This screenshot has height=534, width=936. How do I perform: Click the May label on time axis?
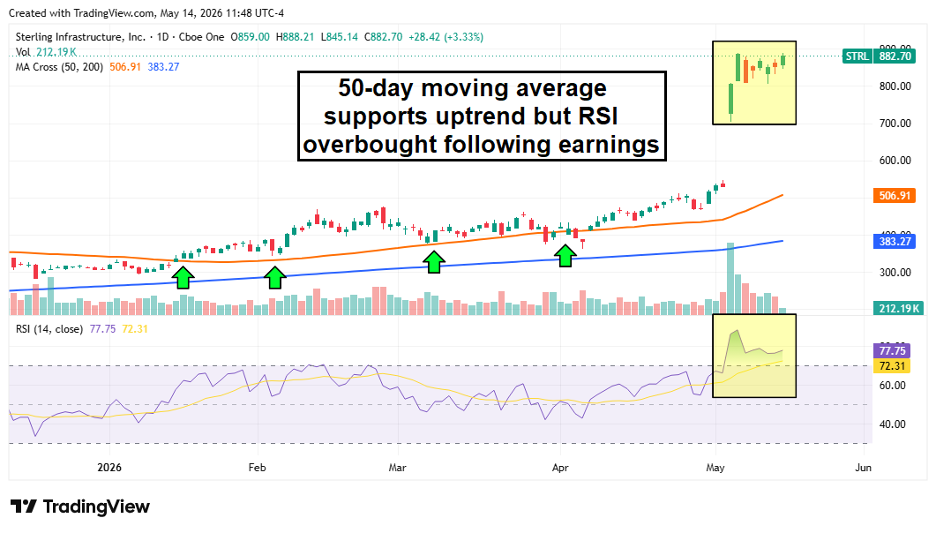pos(715,467)
